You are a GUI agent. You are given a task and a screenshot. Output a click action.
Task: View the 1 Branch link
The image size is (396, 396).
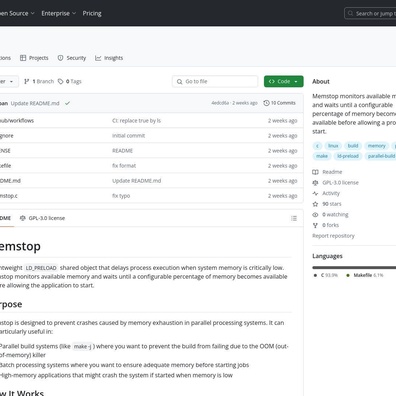point(39,81)
